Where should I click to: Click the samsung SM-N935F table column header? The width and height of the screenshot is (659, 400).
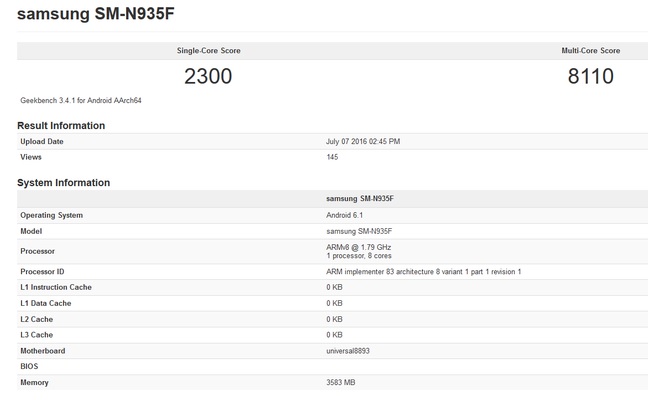click(x=360, y=199)
